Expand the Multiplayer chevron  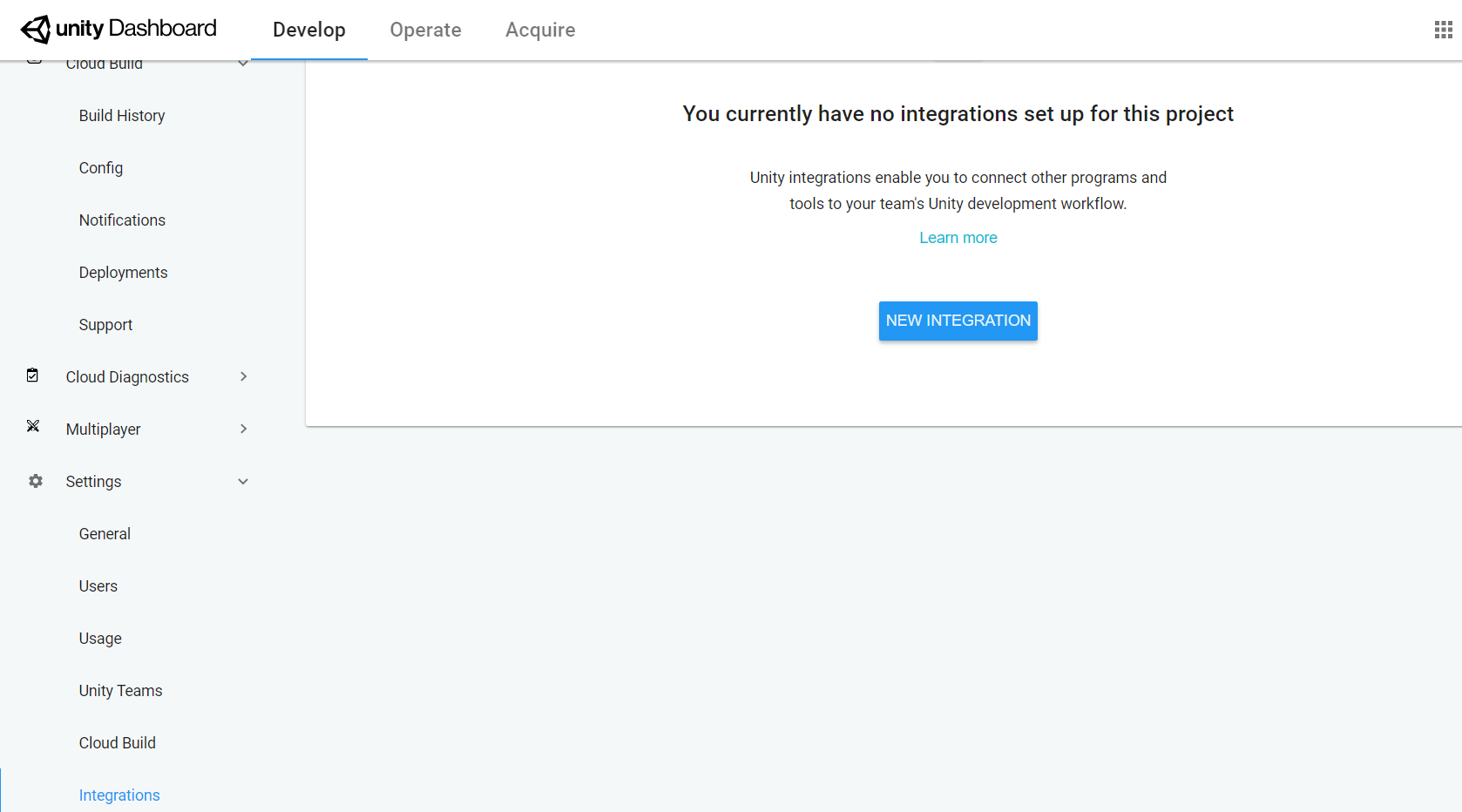click(x=243, y=429)
